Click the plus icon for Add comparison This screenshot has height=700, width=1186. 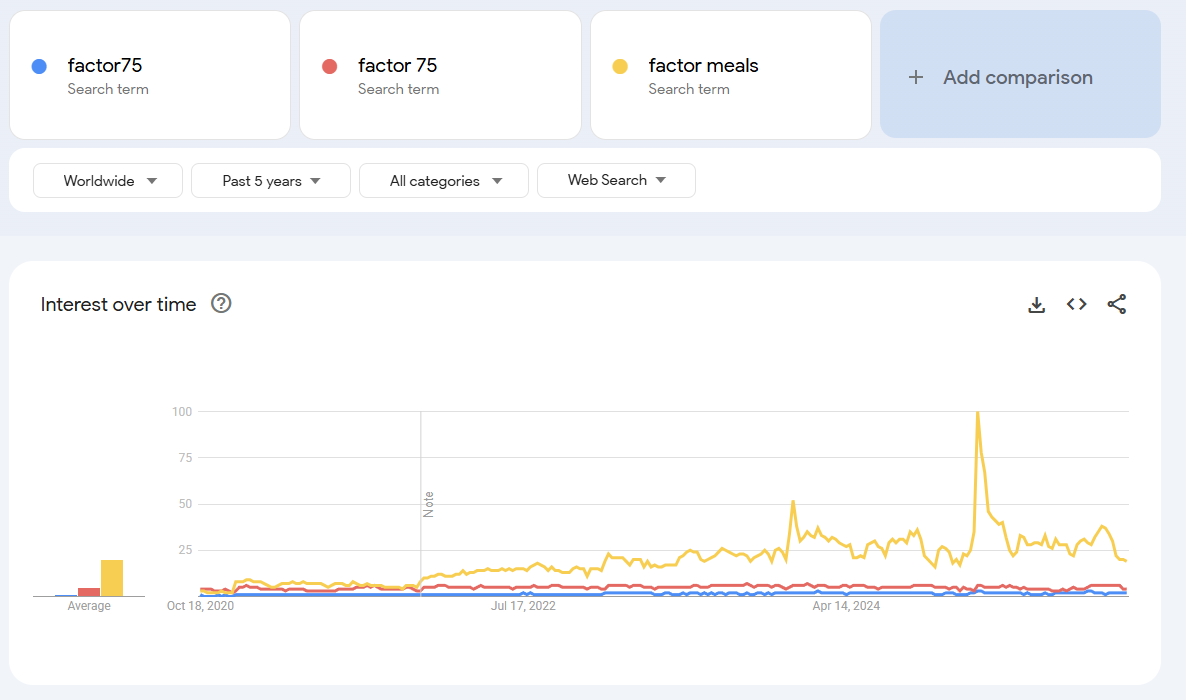point(916,77)
